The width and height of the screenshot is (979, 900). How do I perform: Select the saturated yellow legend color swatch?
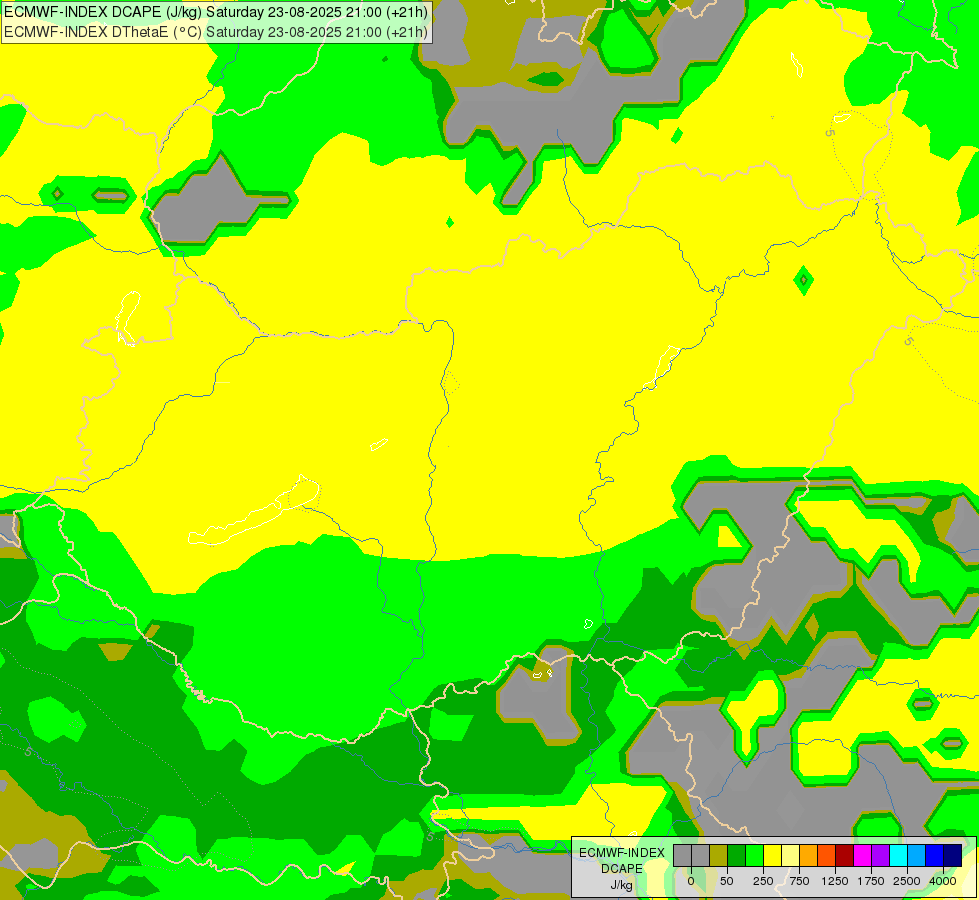pos(772,855)
